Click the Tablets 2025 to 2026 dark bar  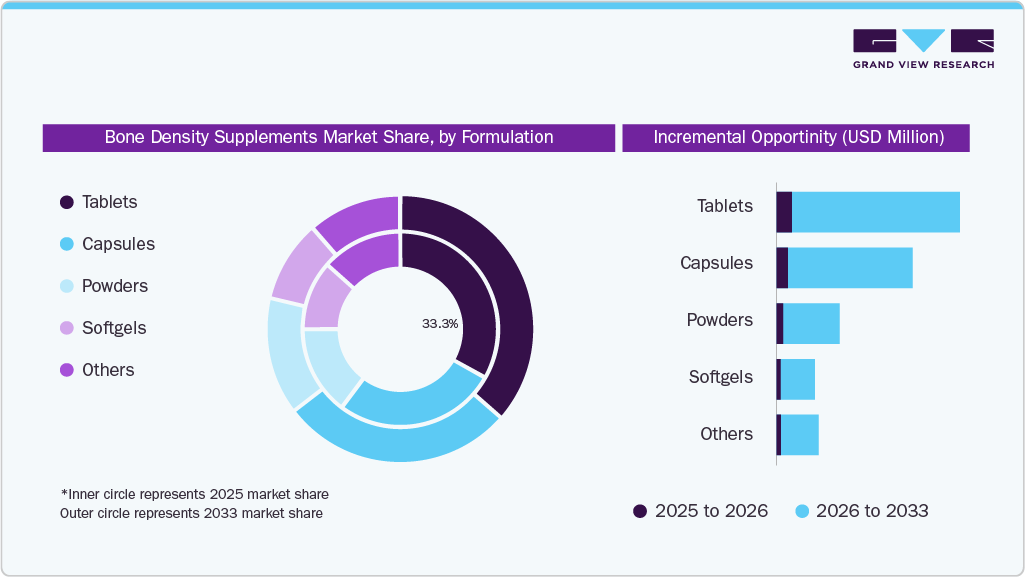point(784,212)
